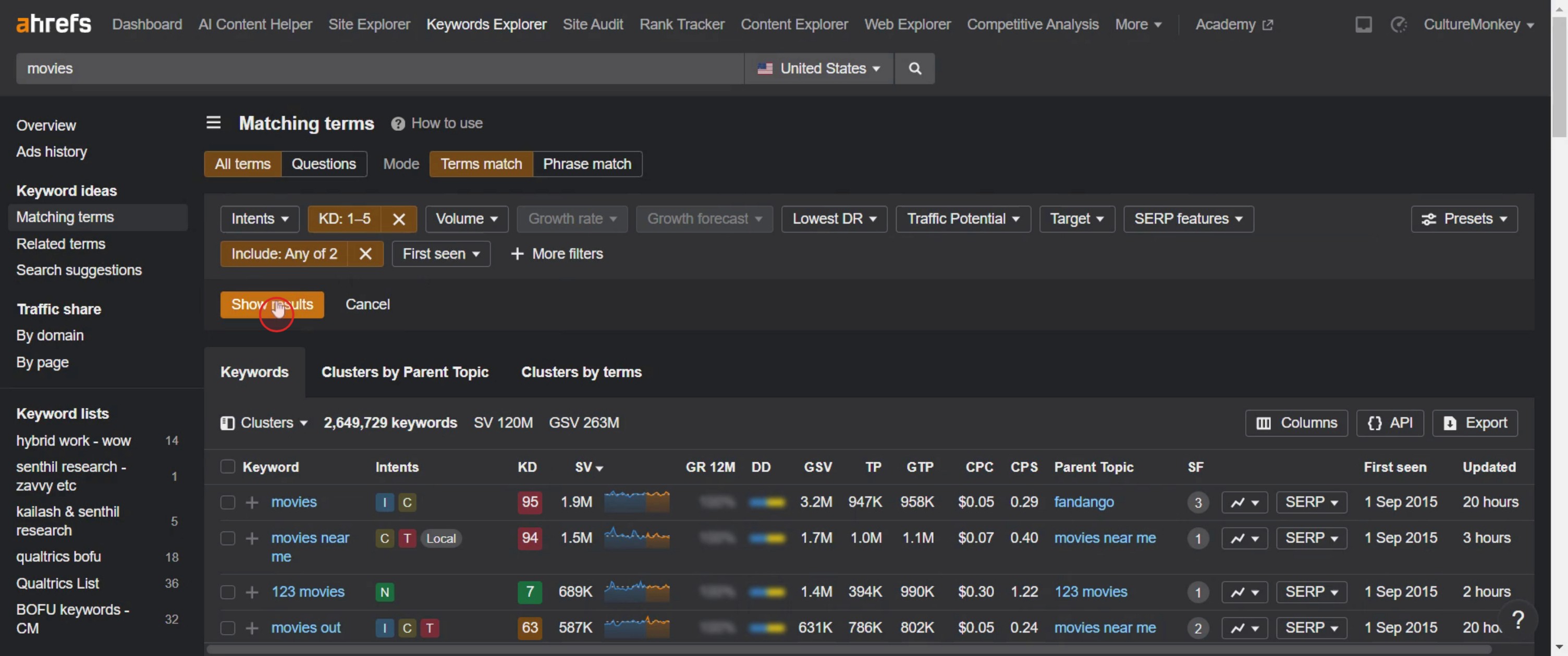Add the movies keyword with plus icon
Image resolution: width=1568 pixels, height=656 pixels.
[252, 502]
